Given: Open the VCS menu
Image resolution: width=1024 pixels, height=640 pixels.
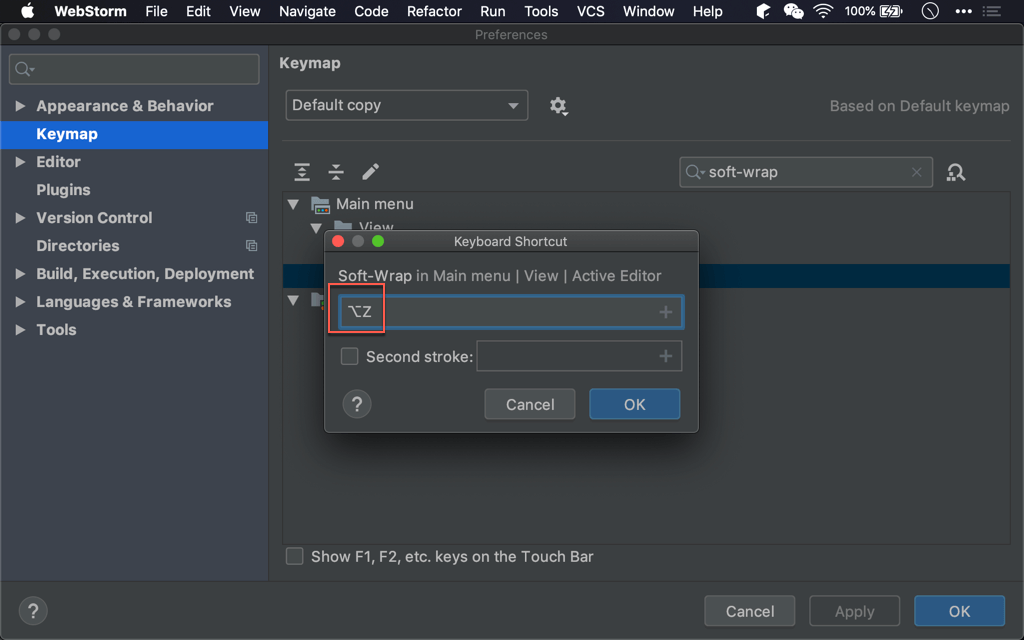Looking at the screenshot, I should [590, 11].
